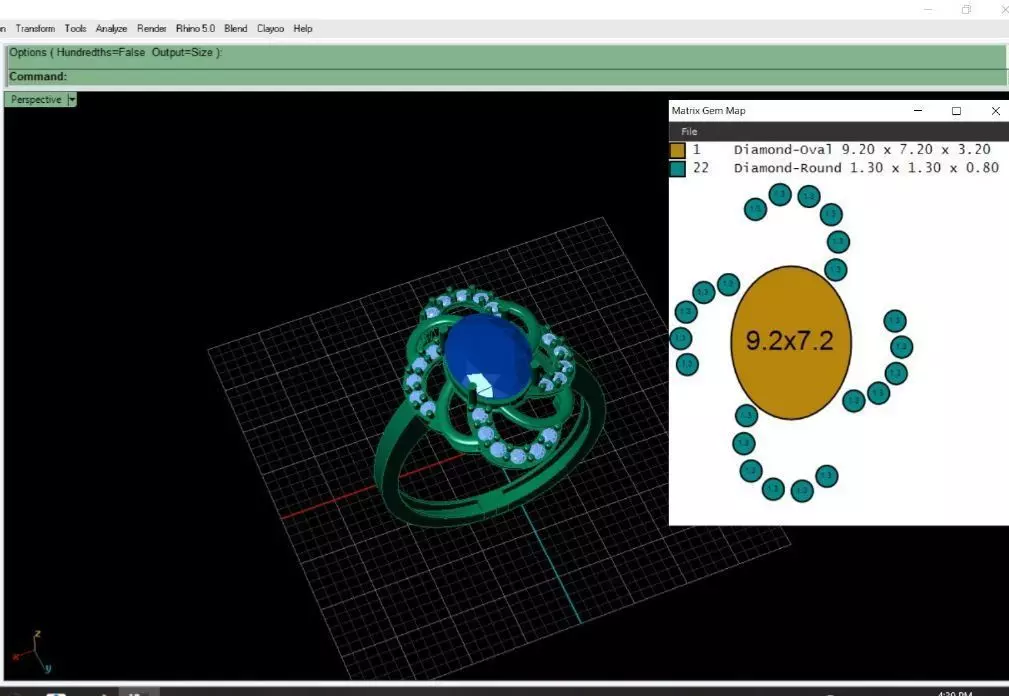Screen dimensions: 1009x696
Task: Open the Help menu
Action: [x=303, y=28]
